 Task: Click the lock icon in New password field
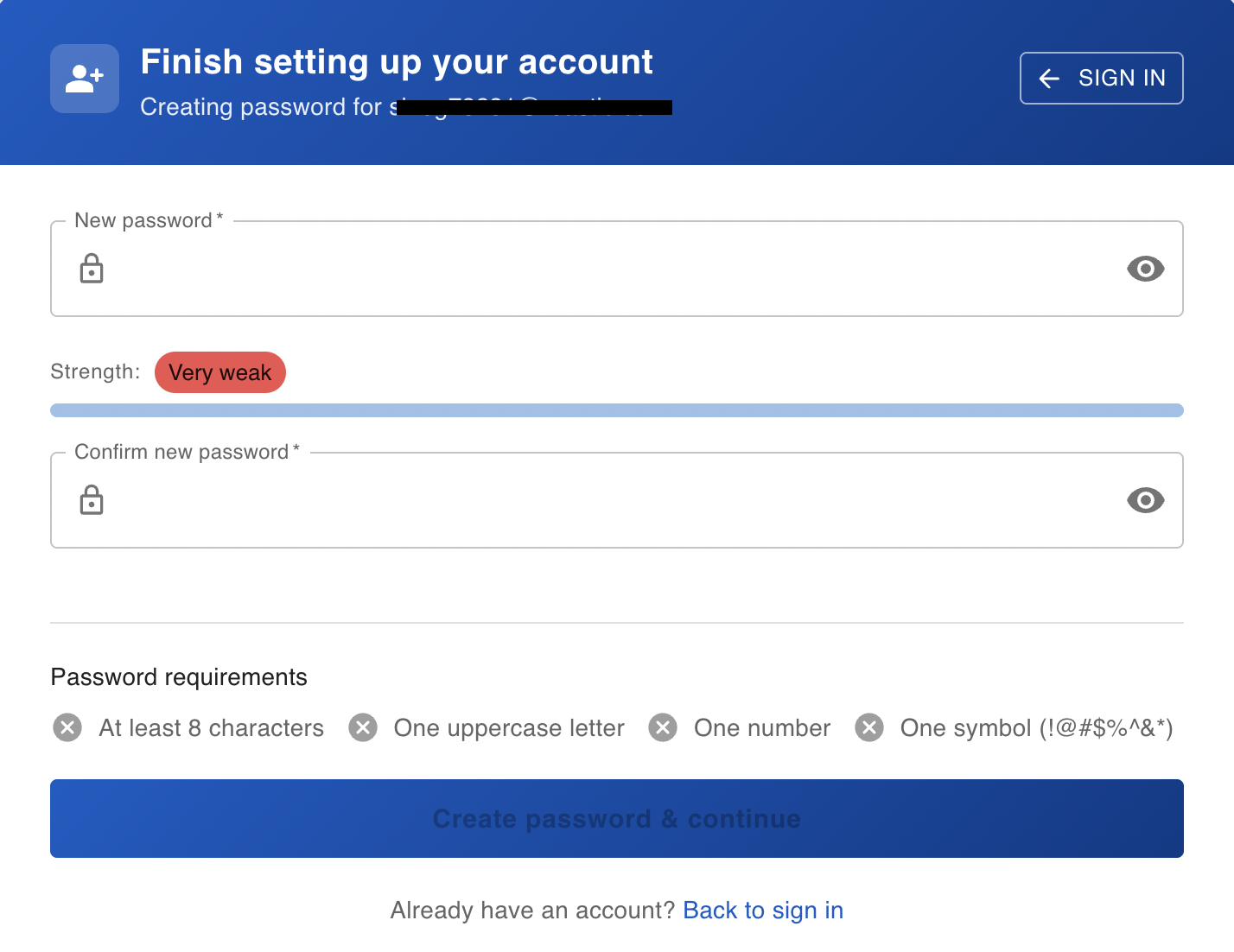click(x=92, y=269)
